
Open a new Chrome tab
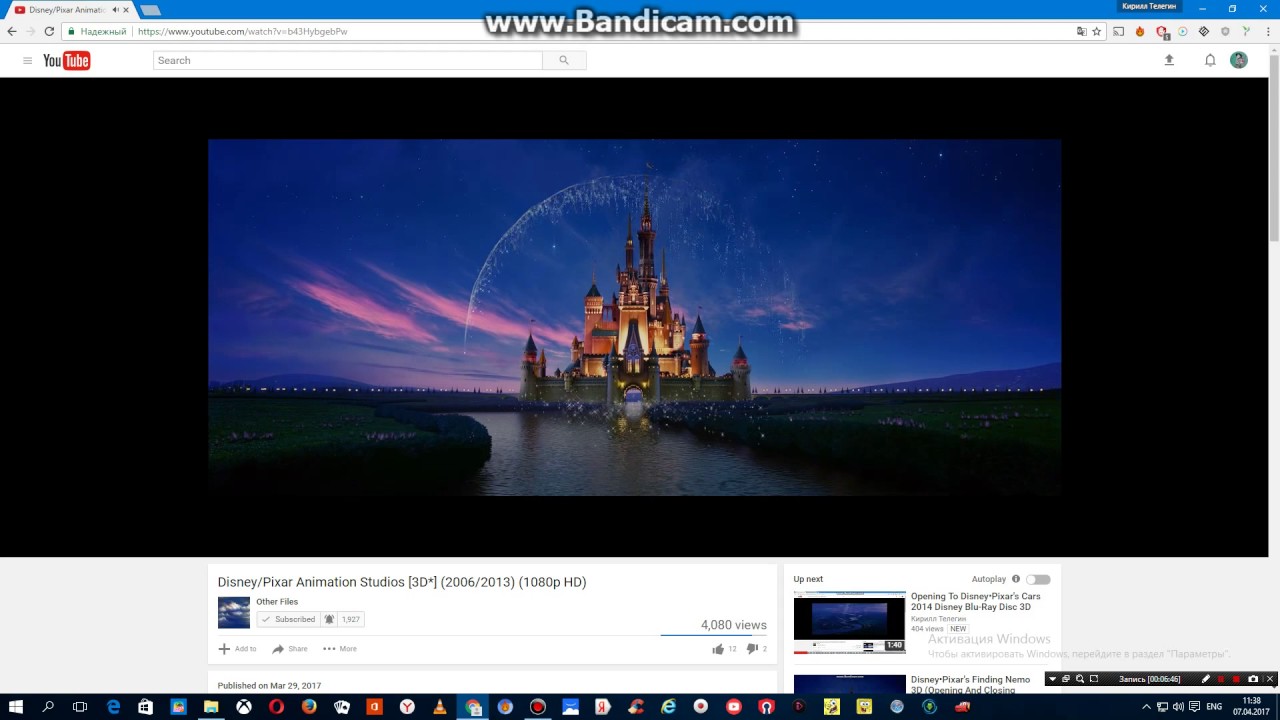point(150,10)
